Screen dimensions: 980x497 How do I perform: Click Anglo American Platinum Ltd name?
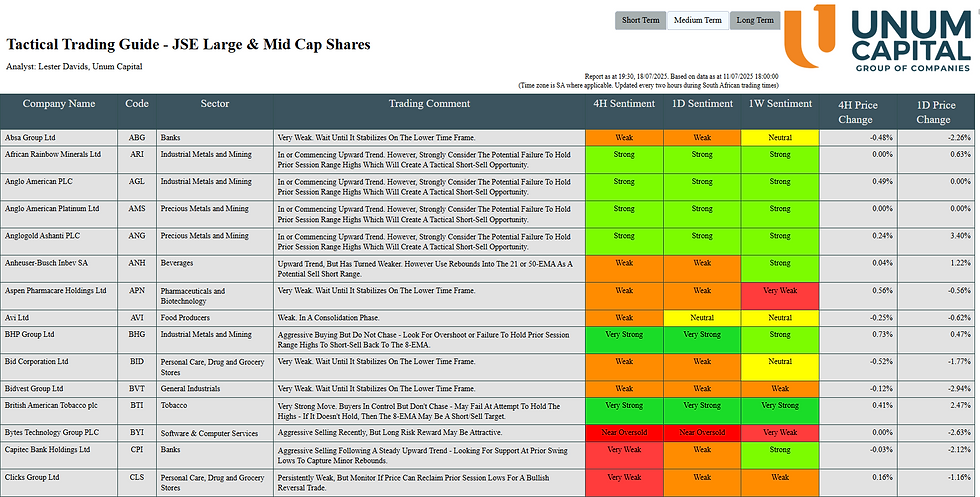(x=52, y=209)
